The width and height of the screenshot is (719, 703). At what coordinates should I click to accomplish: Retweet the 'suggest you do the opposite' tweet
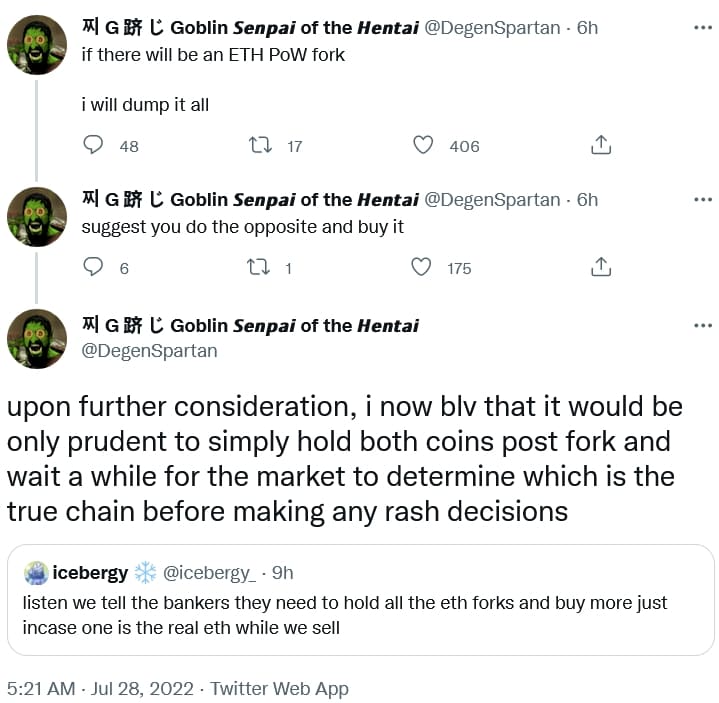click(x=258, y=267)
